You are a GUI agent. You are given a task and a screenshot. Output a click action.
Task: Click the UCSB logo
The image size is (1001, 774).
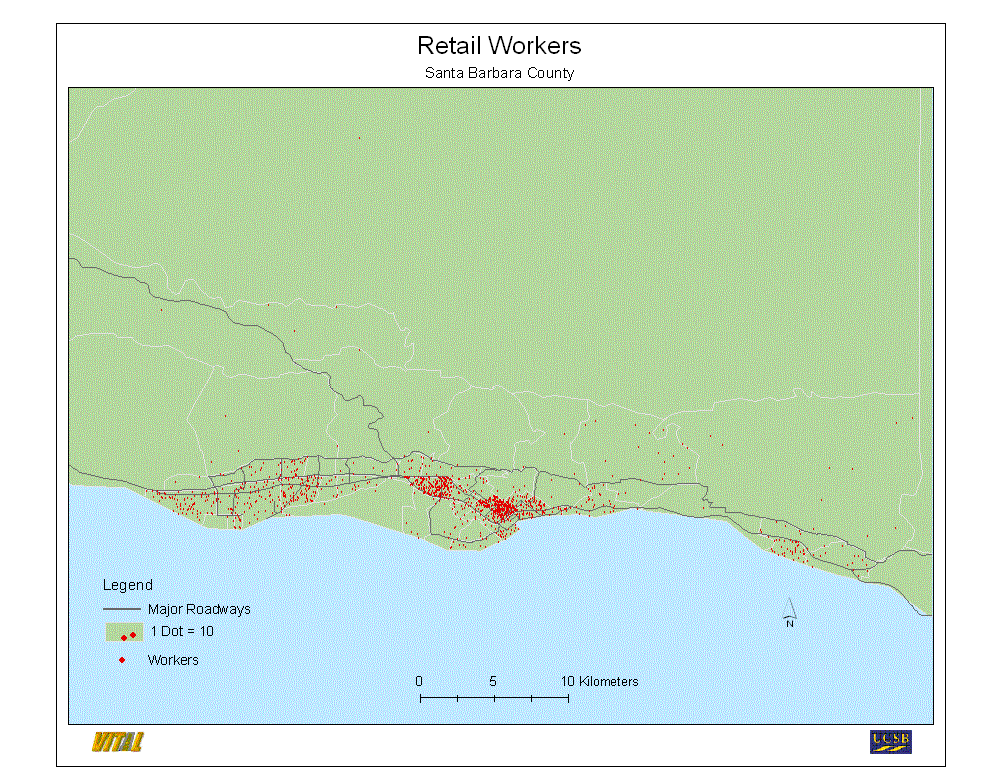[890, 741]
